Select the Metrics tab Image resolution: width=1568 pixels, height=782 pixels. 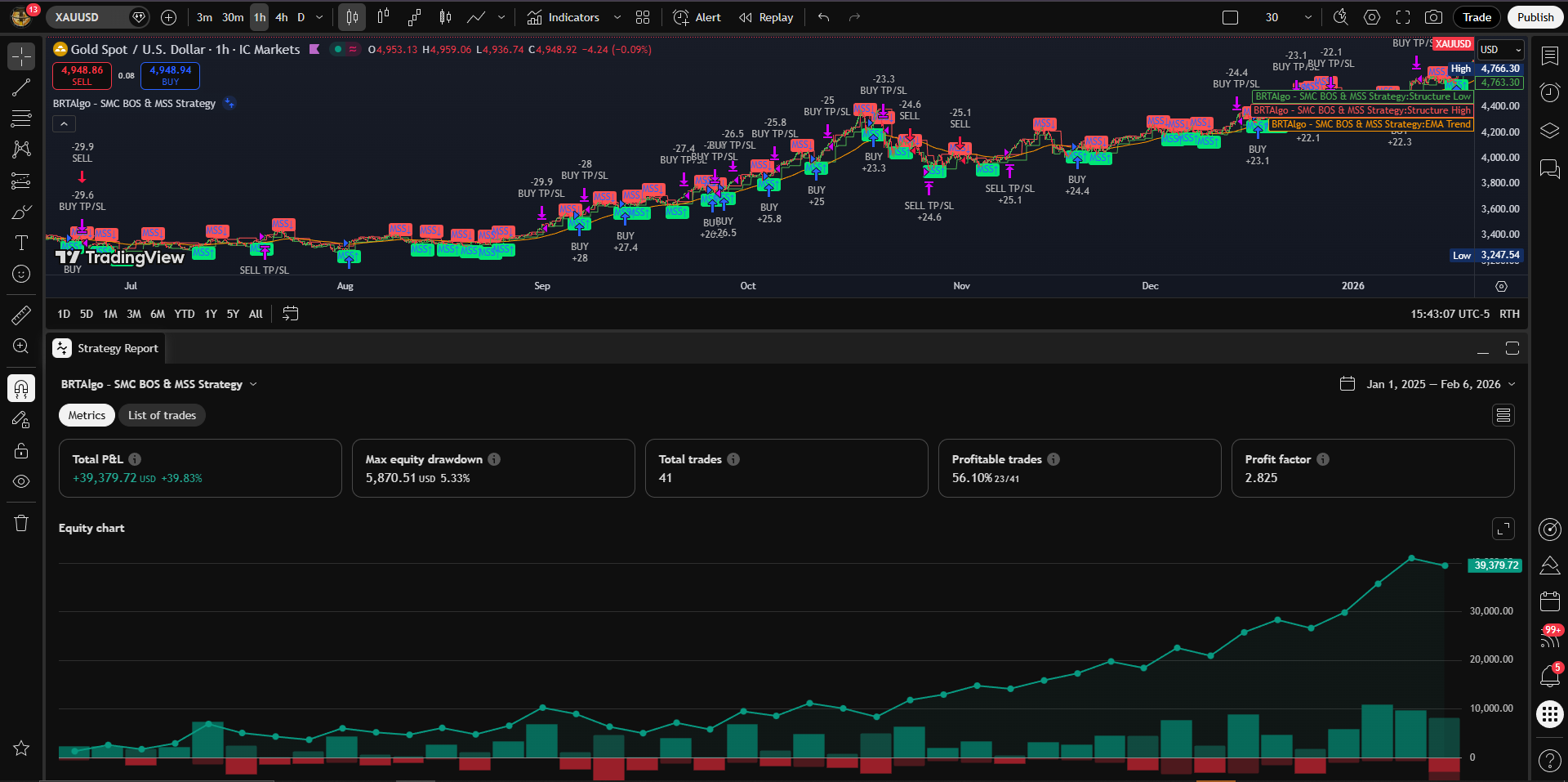pos(87,415)
